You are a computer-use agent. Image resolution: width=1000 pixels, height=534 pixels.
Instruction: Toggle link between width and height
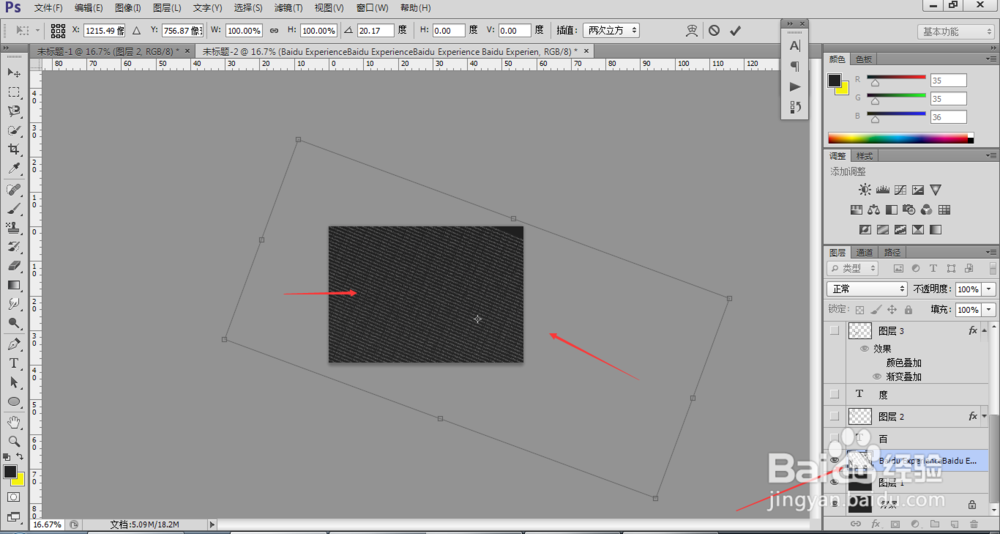(274, 30)
